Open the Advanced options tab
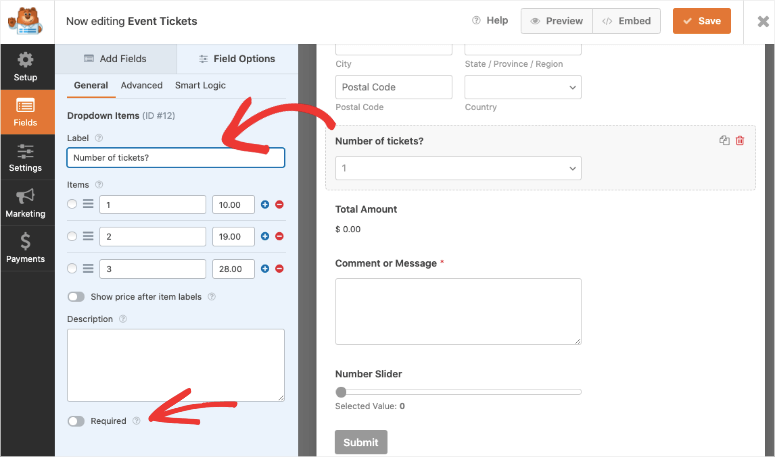The width and height of the screenshot is (775, 457). click(x=141, y=86)
